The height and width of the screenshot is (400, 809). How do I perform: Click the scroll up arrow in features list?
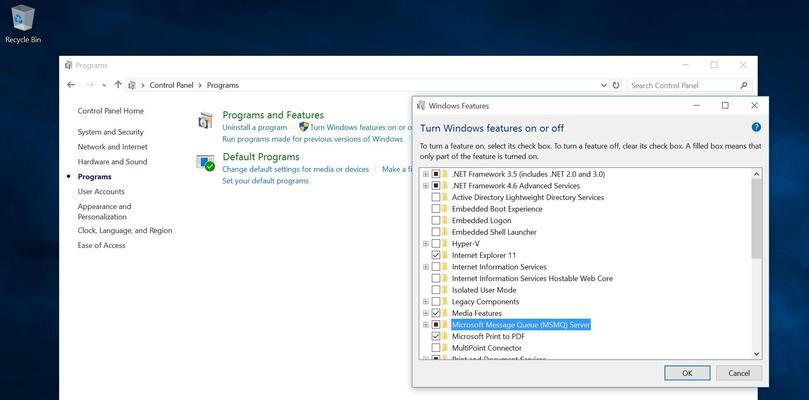[756, 173]
